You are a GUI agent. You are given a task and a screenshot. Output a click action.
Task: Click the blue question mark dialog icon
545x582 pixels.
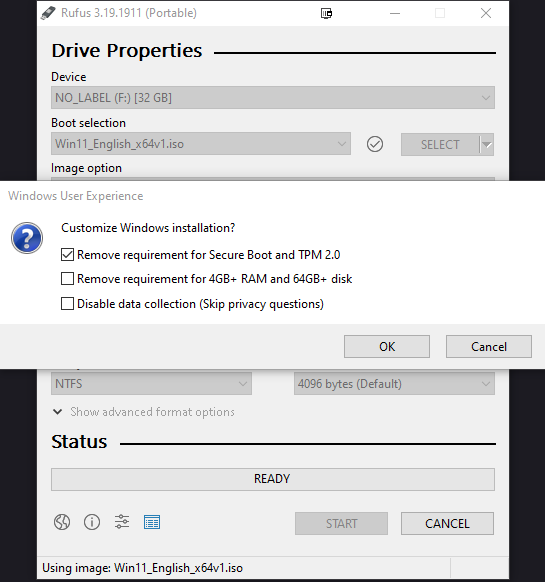[27, 238]
